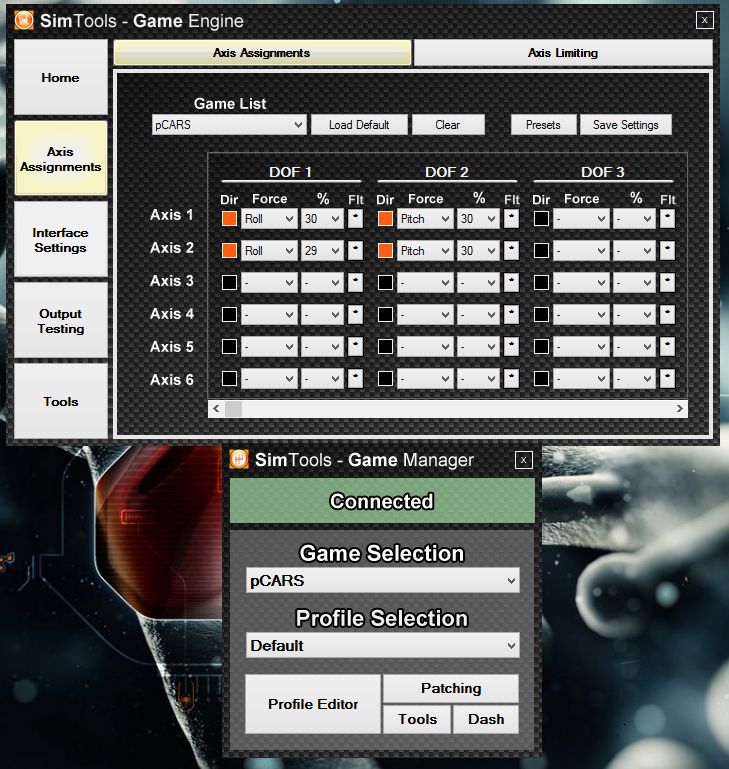Click the scrollbar right arrow under axis table
729x769 pixels.
679,409
